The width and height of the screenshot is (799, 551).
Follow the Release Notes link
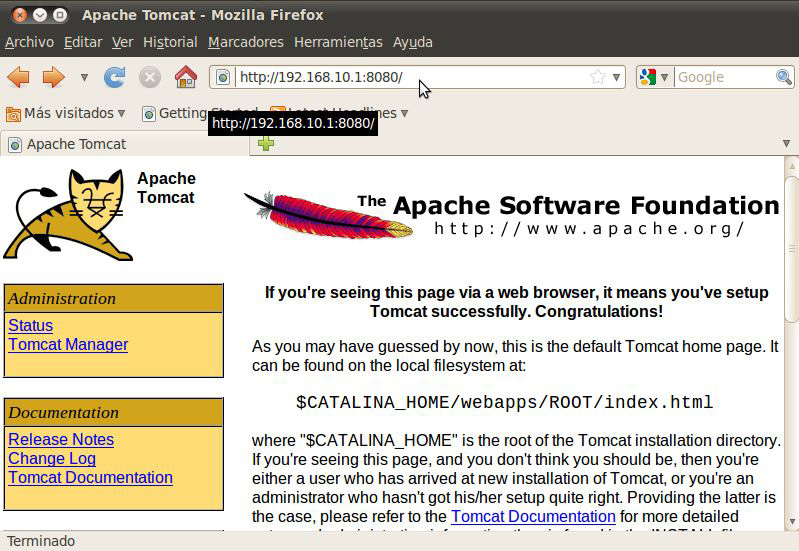click(61, 439)
